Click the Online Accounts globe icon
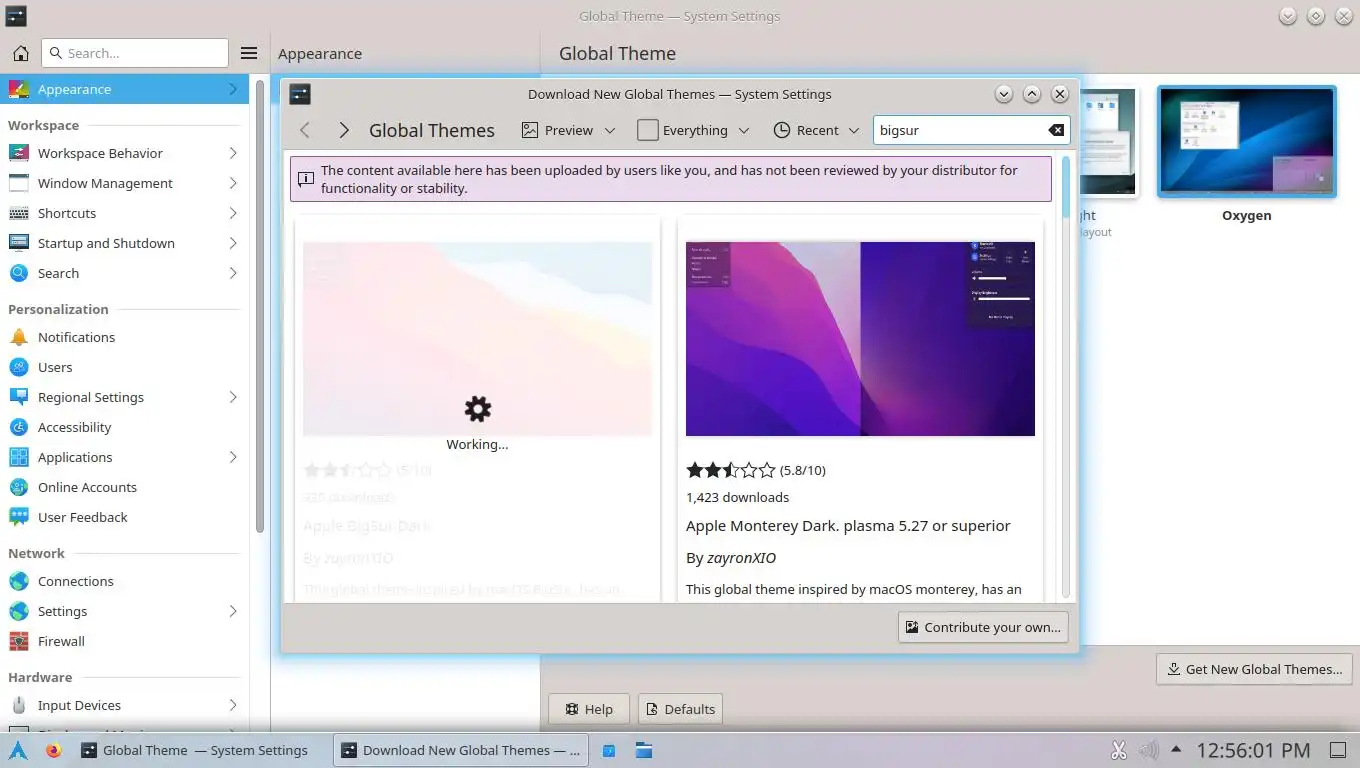Image resolution: width=1360 pixels, height=768 pixels. tap(19, 487)
